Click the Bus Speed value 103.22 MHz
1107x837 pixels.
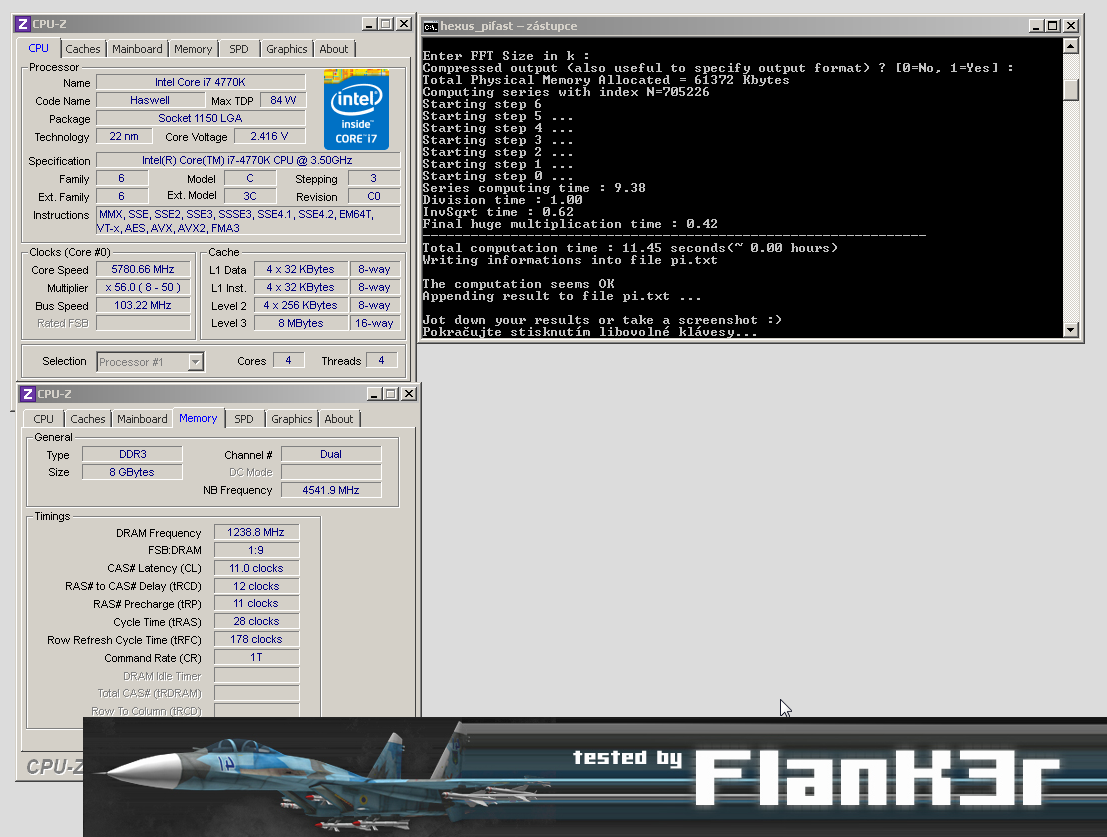143,306
